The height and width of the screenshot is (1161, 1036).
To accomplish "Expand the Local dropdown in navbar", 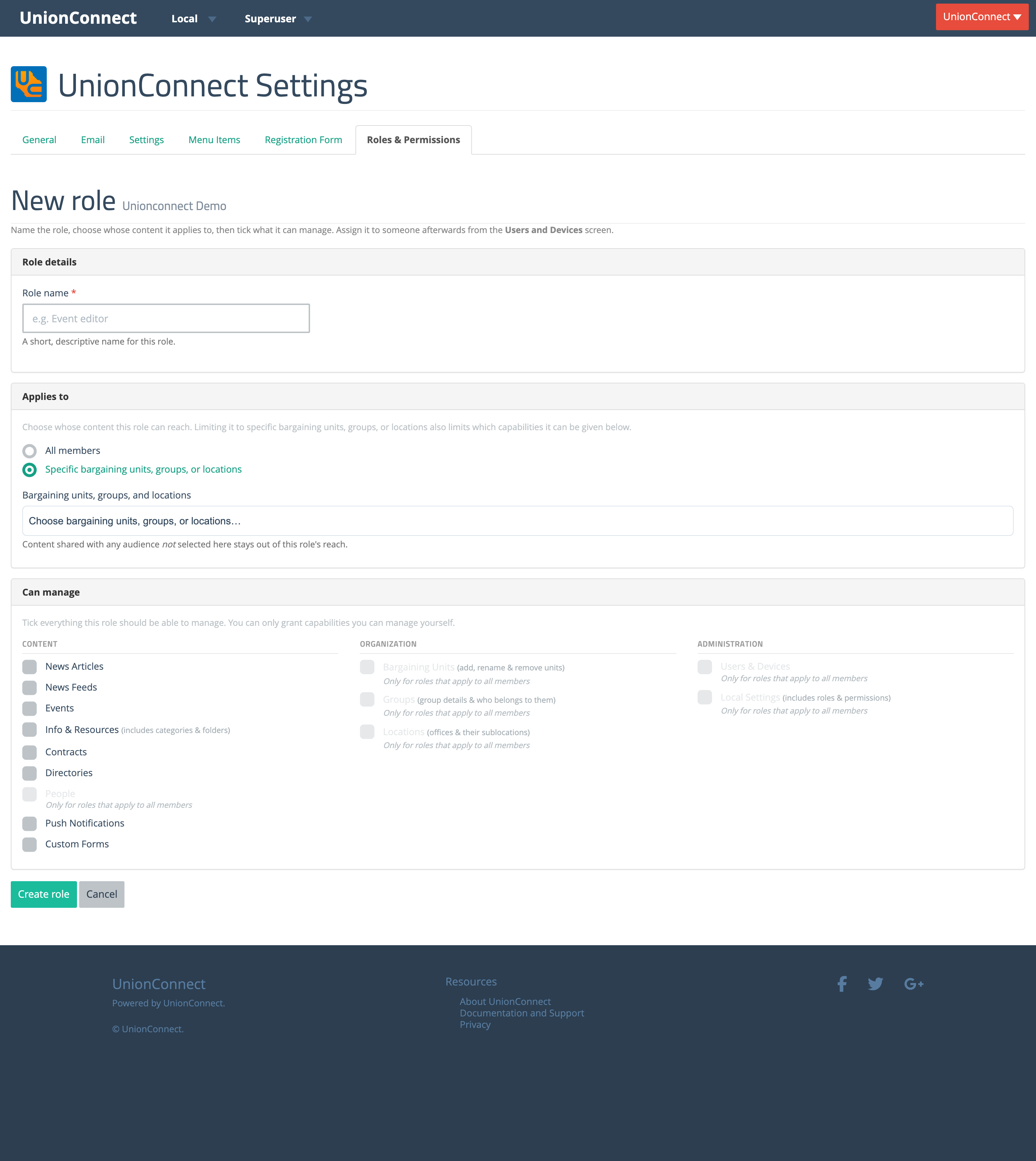I will (194, 19).
